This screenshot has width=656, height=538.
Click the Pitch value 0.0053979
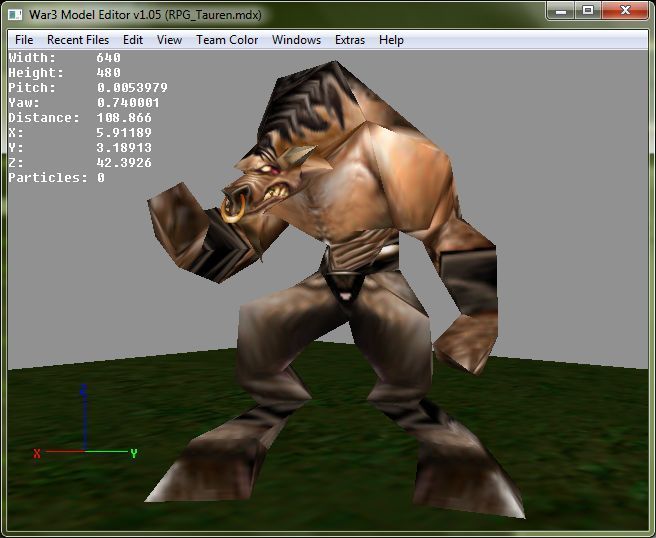[x=132, y=87]
